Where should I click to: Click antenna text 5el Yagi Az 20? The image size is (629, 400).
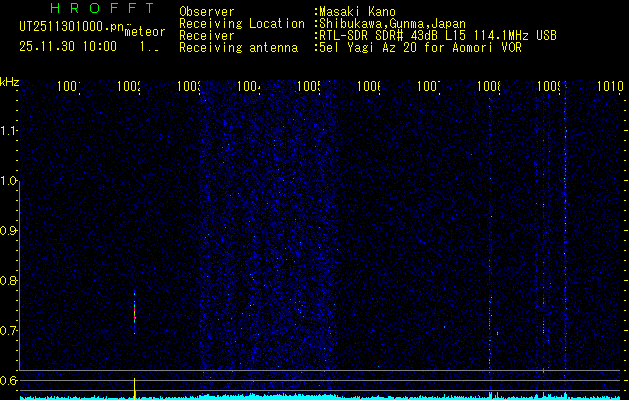(370, 48)
